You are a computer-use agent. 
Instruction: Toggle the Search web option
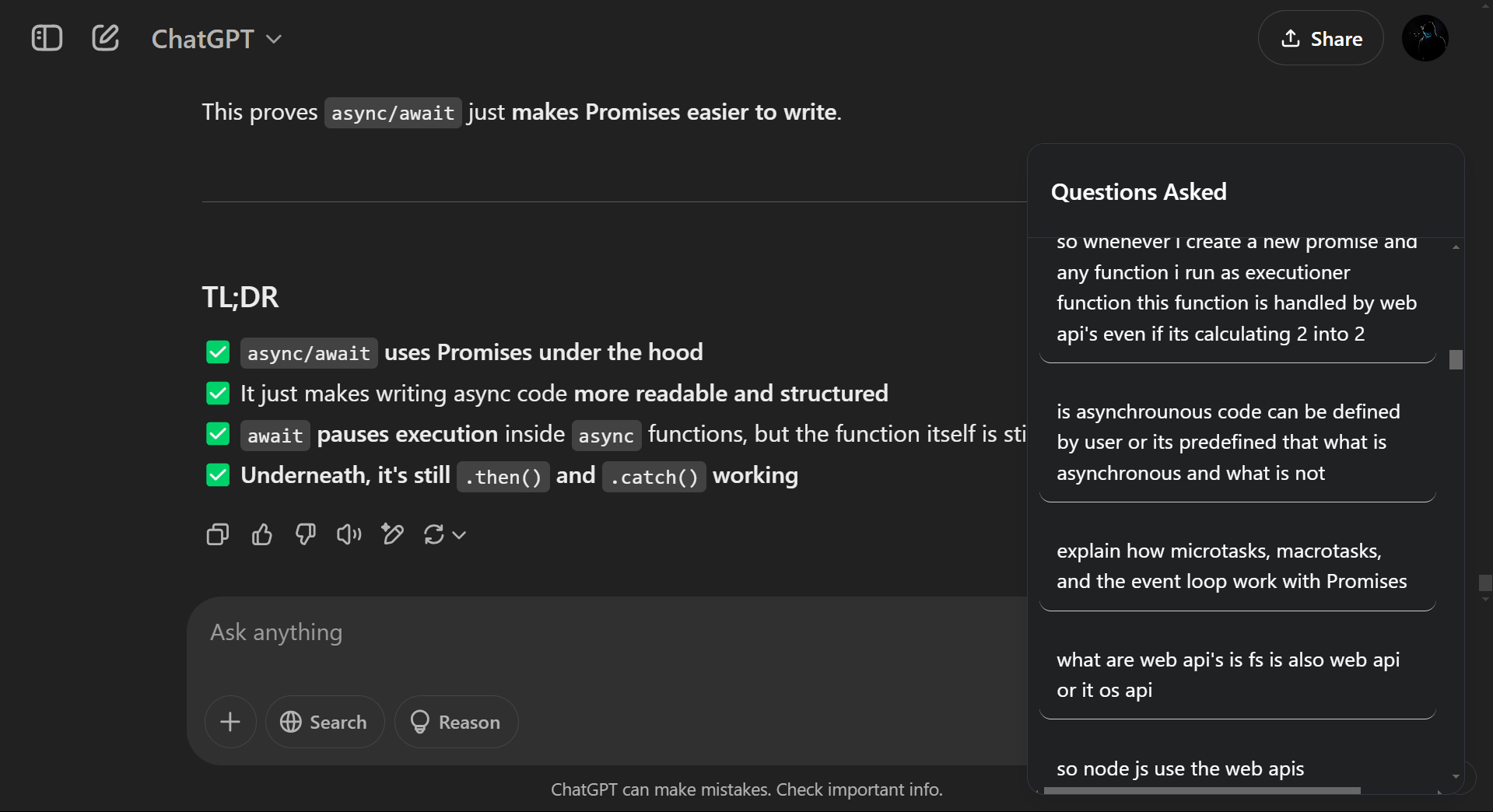tap(324, 722)
